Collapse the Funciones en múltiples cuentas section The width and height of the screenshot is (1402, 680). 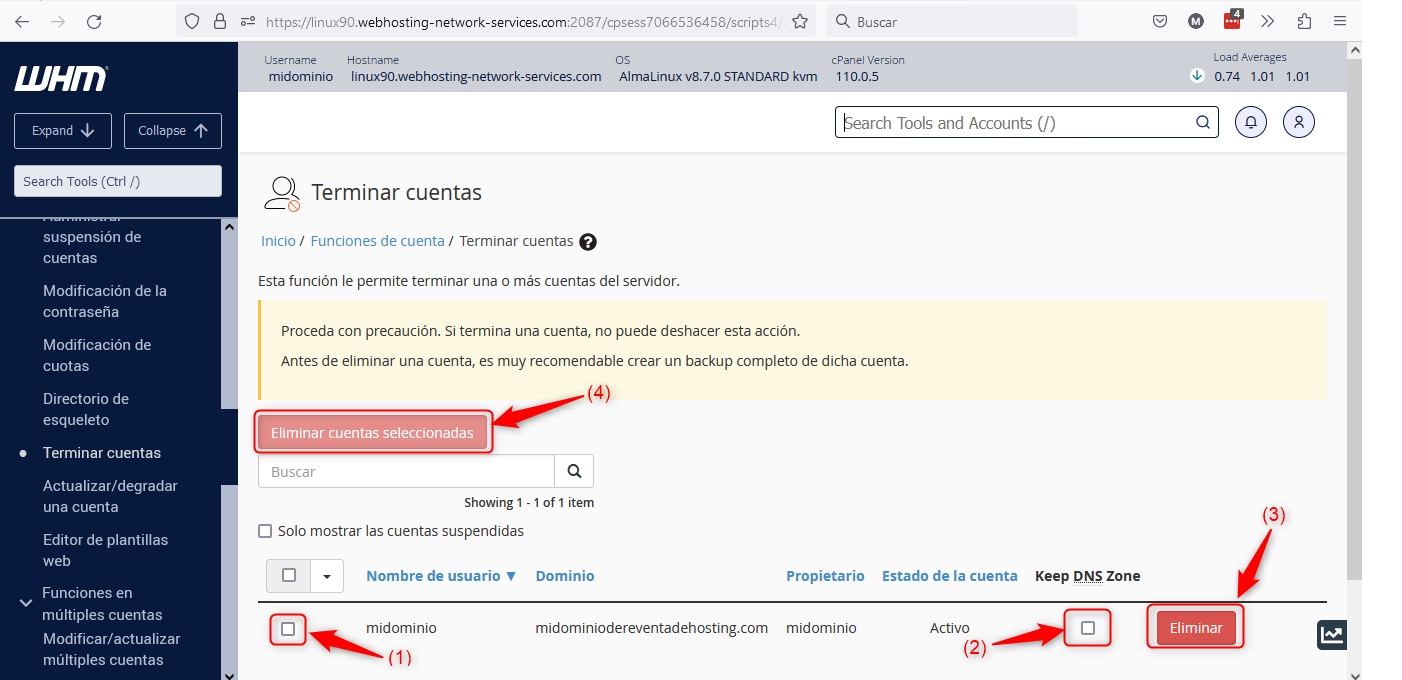tap(26, 603)
